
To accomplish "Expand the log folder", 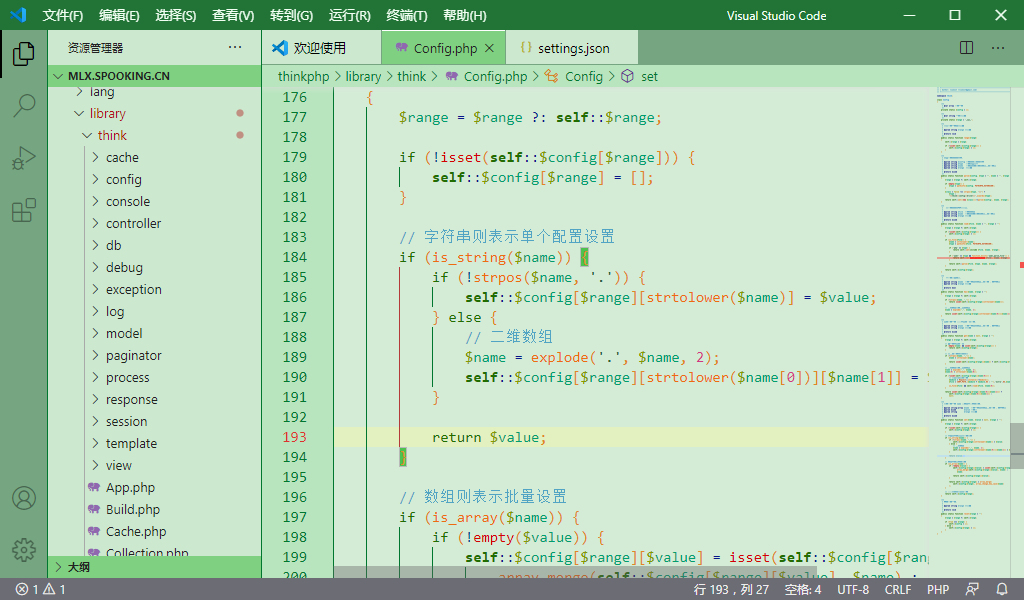I will 155,311.
